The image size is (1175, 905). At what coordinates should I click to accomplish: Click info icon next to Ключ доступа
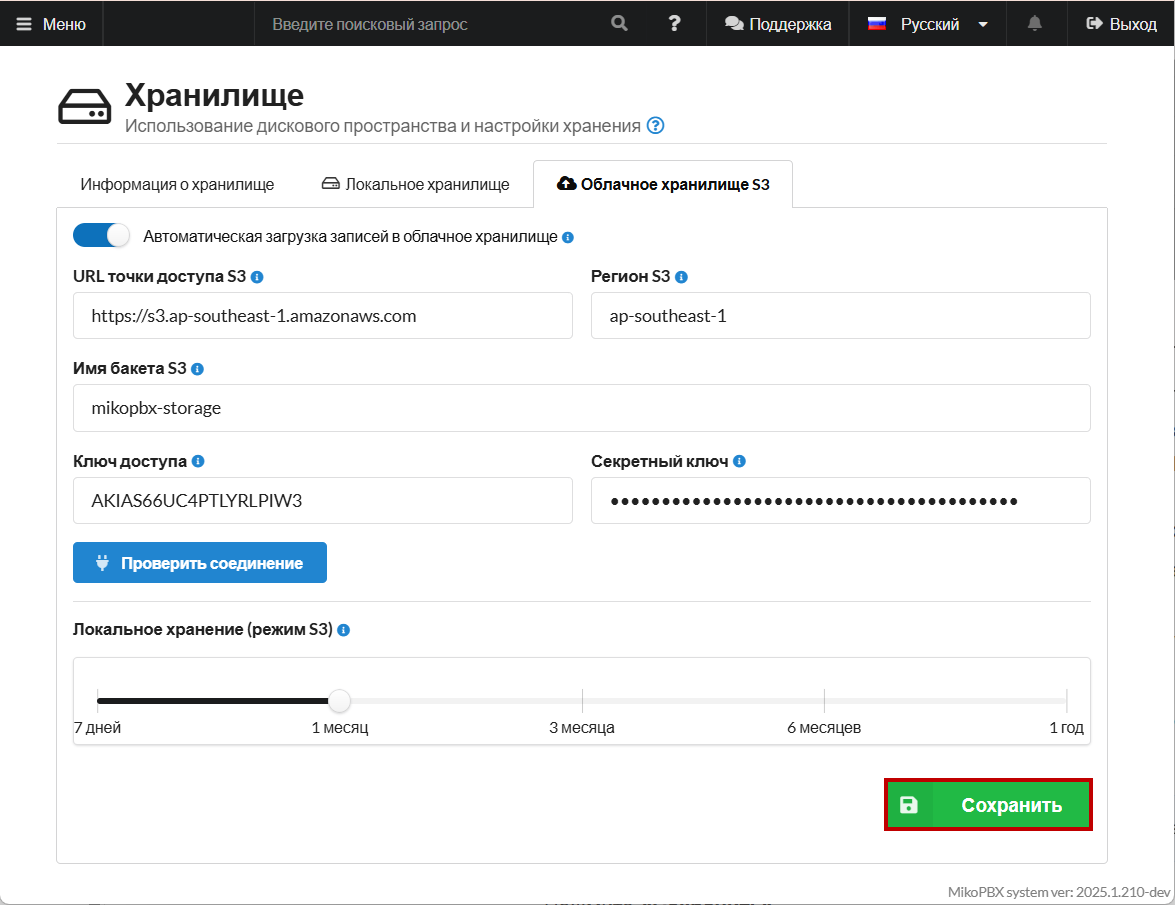click(198, 462)
